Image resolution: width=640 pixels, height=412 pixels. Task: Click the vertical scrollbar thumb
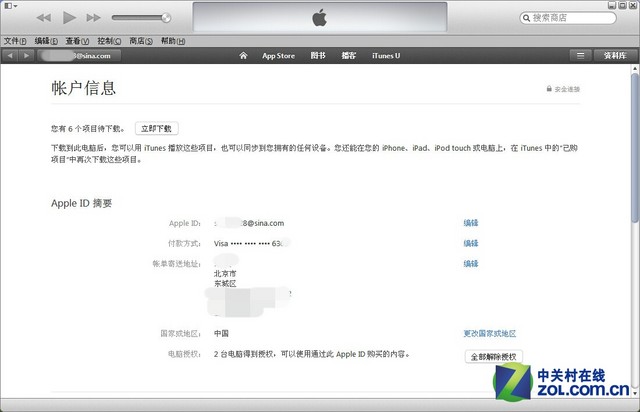click(634, 149)
